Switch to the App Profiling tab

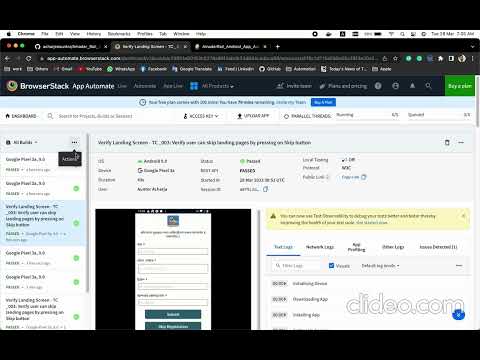356,247
